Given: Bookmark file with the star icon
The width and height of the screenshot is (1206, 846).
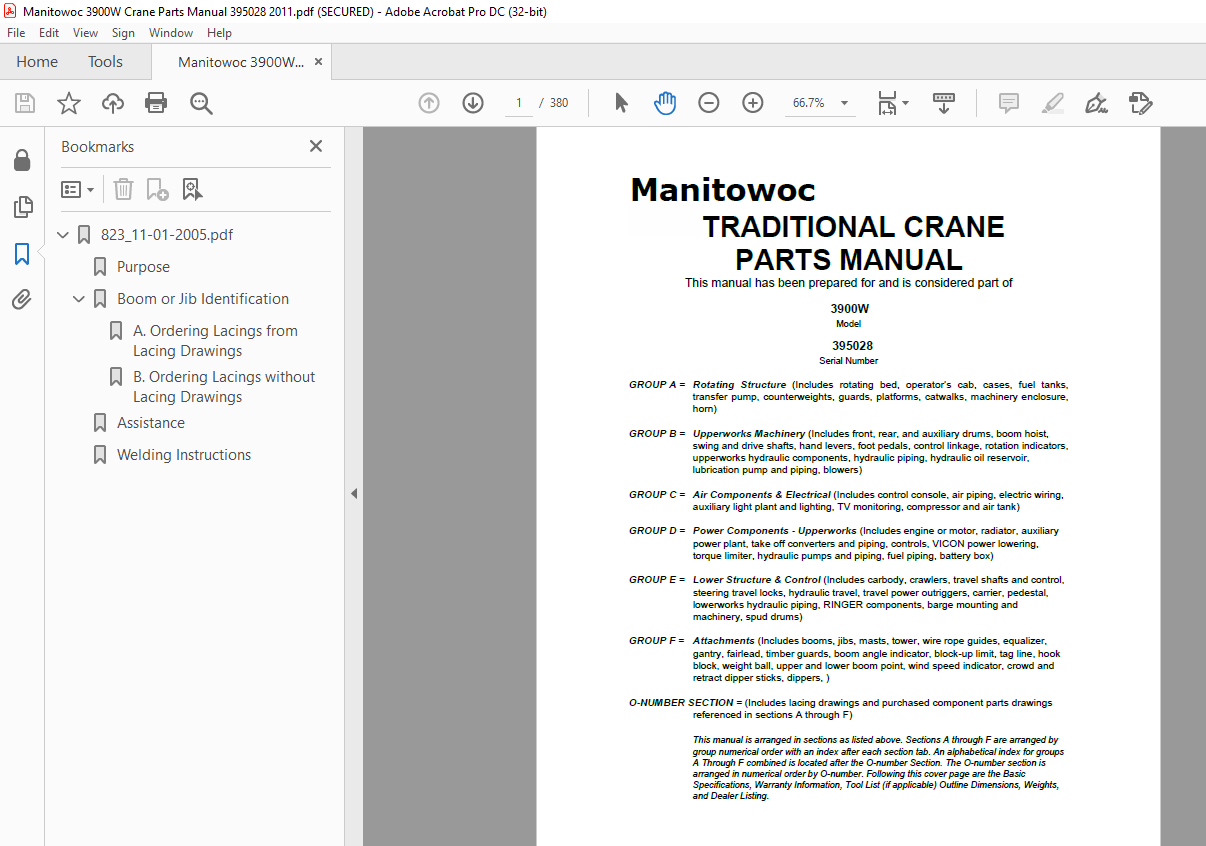Looking at the screenshot, I should coord(69,103).
